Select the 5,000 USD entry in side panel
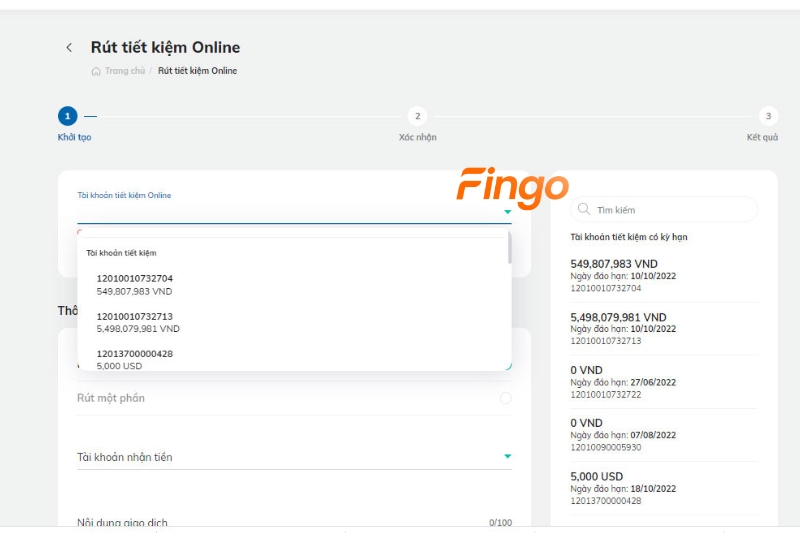Image resolution: width=800 pixels, height=533 pixels. [x=664, y=488]
